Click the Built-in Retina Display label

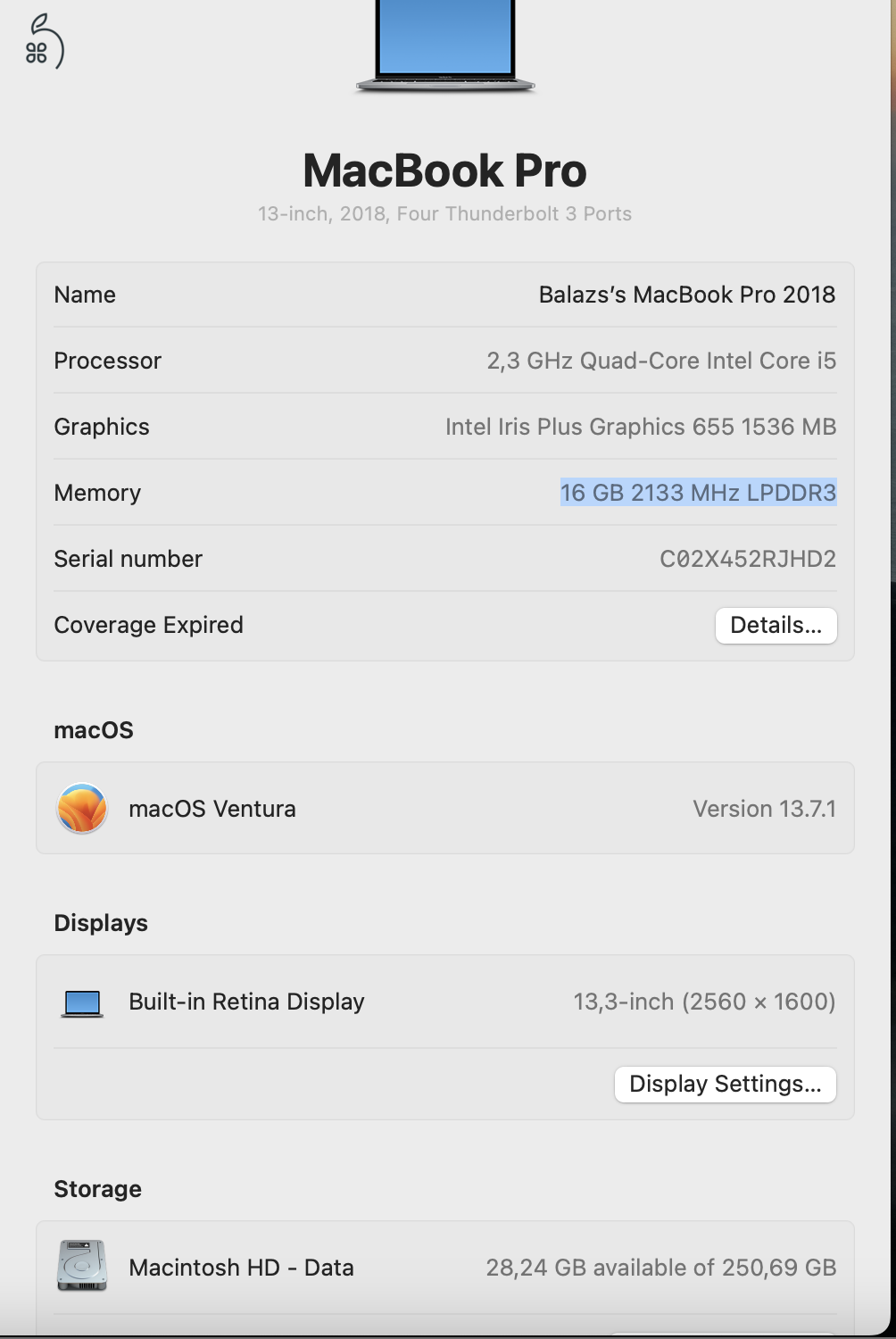[246, 1002]
